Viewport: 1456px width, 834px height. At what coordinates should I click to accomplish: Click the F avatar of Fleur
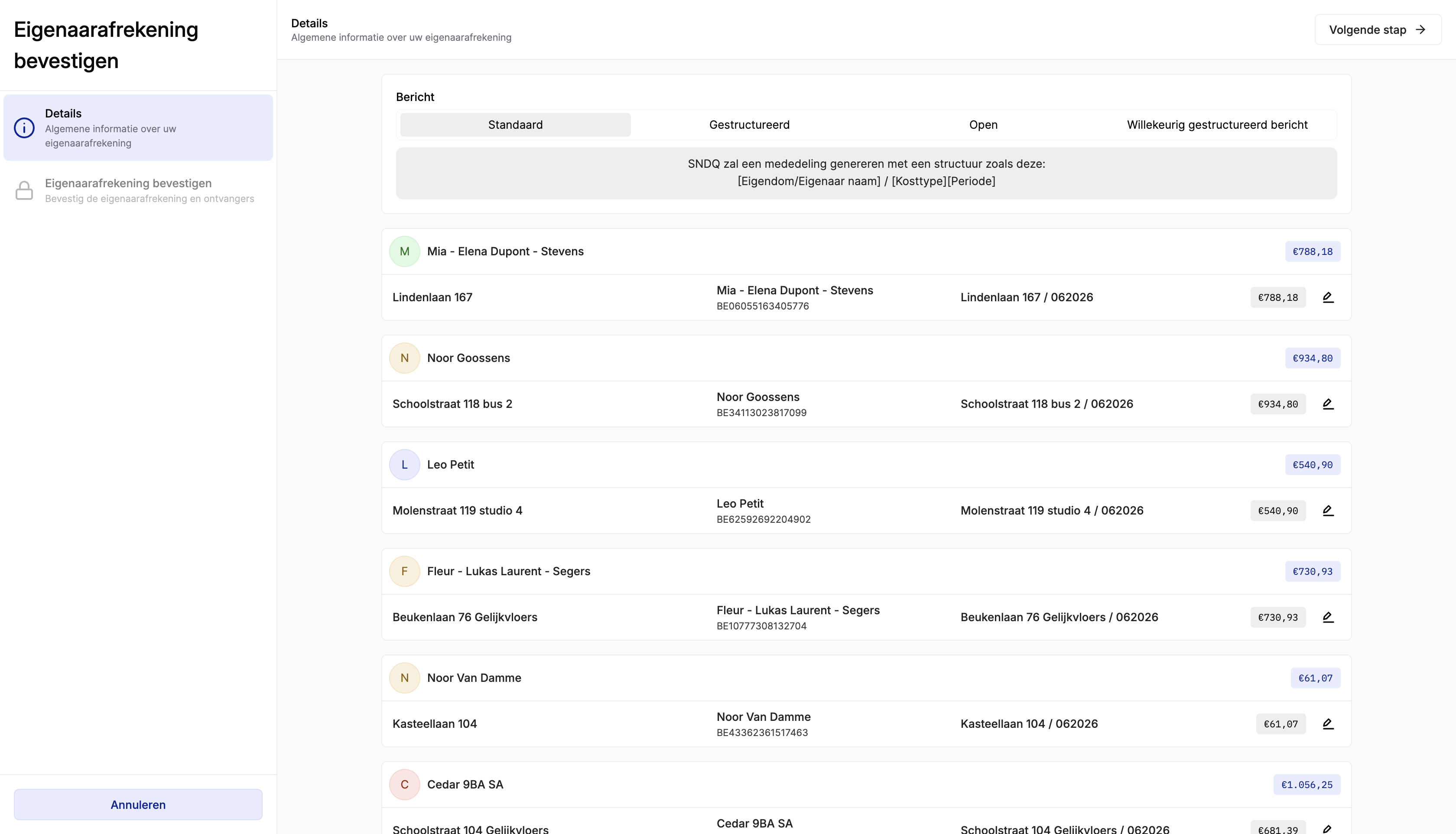tap(404, 571)
